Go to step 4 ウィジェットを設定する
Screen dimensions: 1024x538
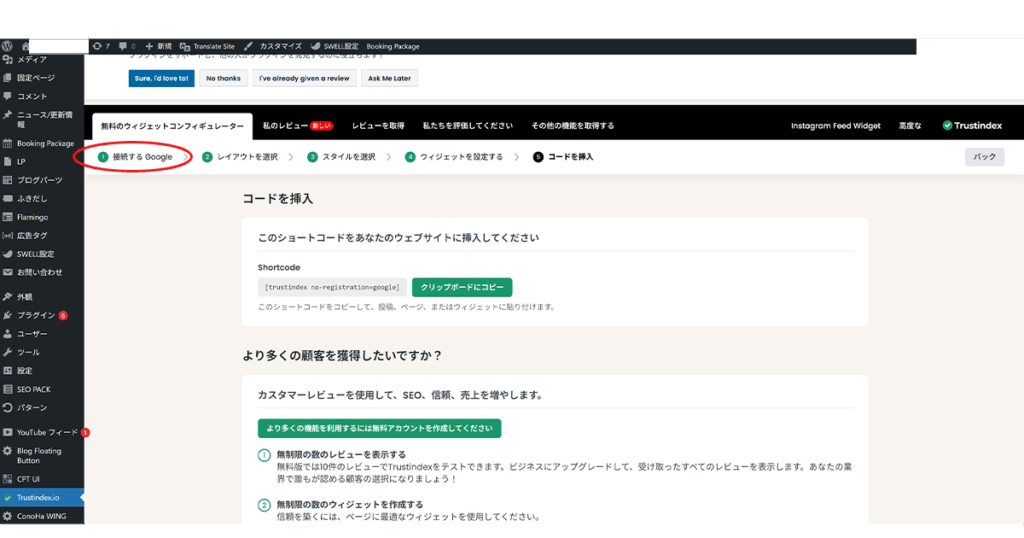453,157
